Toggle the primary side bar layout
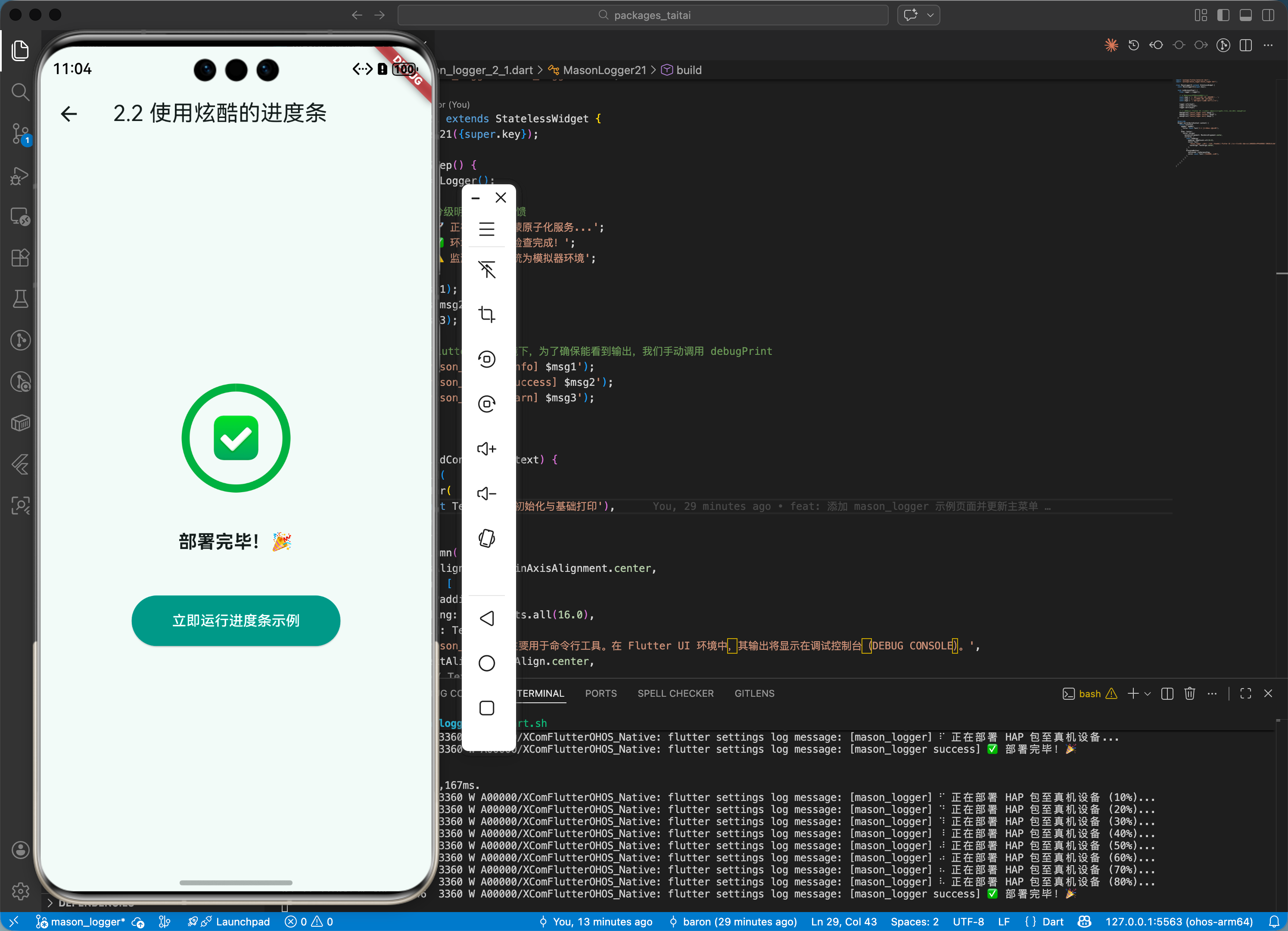The image size is (1288, 931). click(x=1223, y=16)
